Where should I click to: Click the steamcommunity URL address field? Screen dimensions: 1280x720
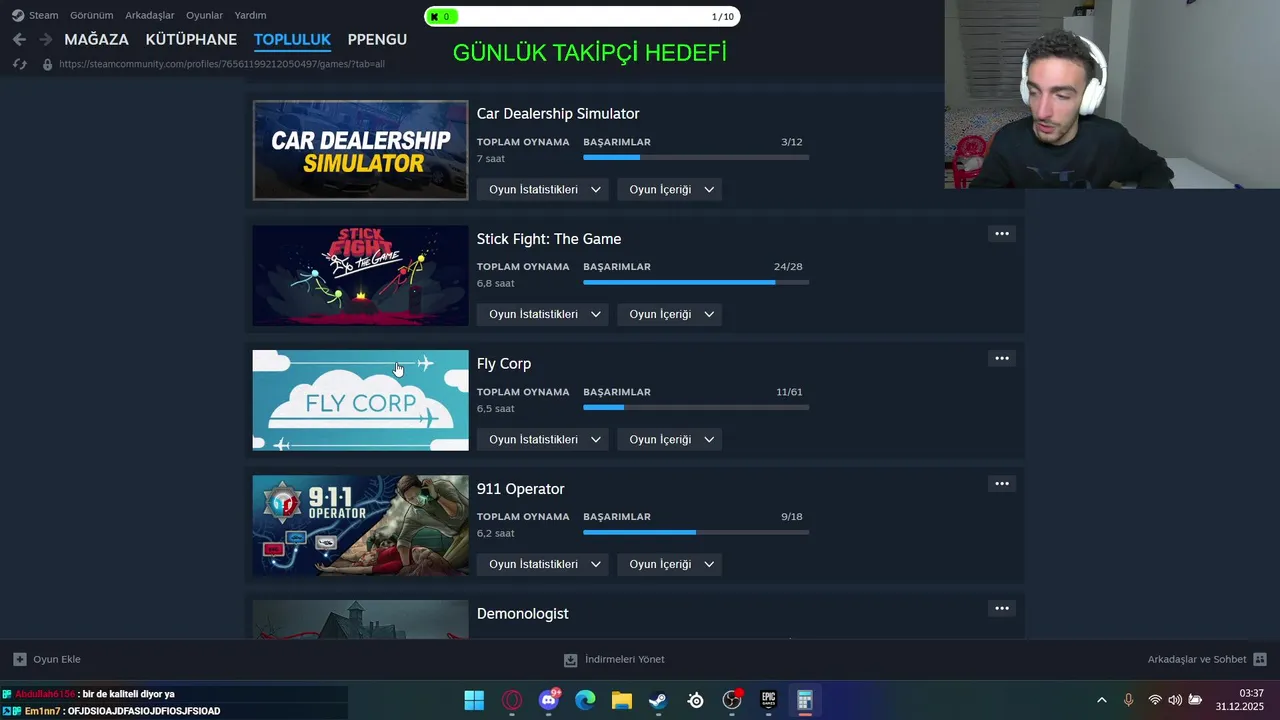[222, 64]
